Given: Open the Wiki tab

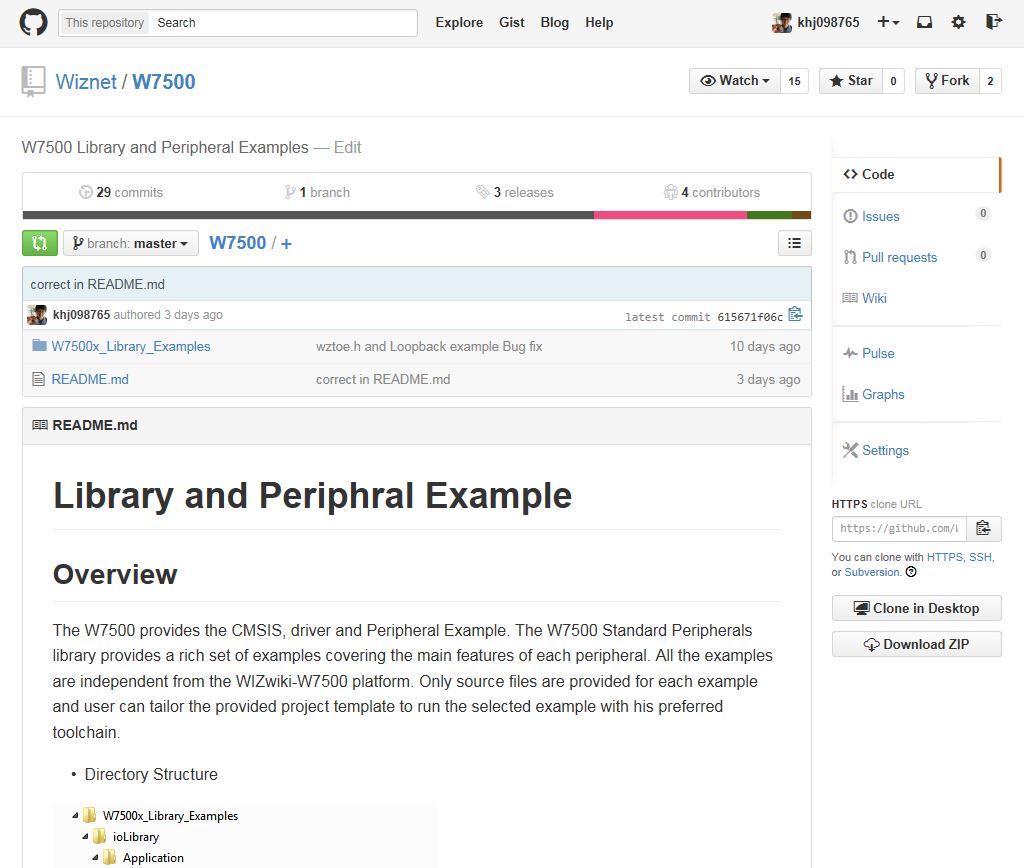Looking at the screenshot, I should pos(874,298).
